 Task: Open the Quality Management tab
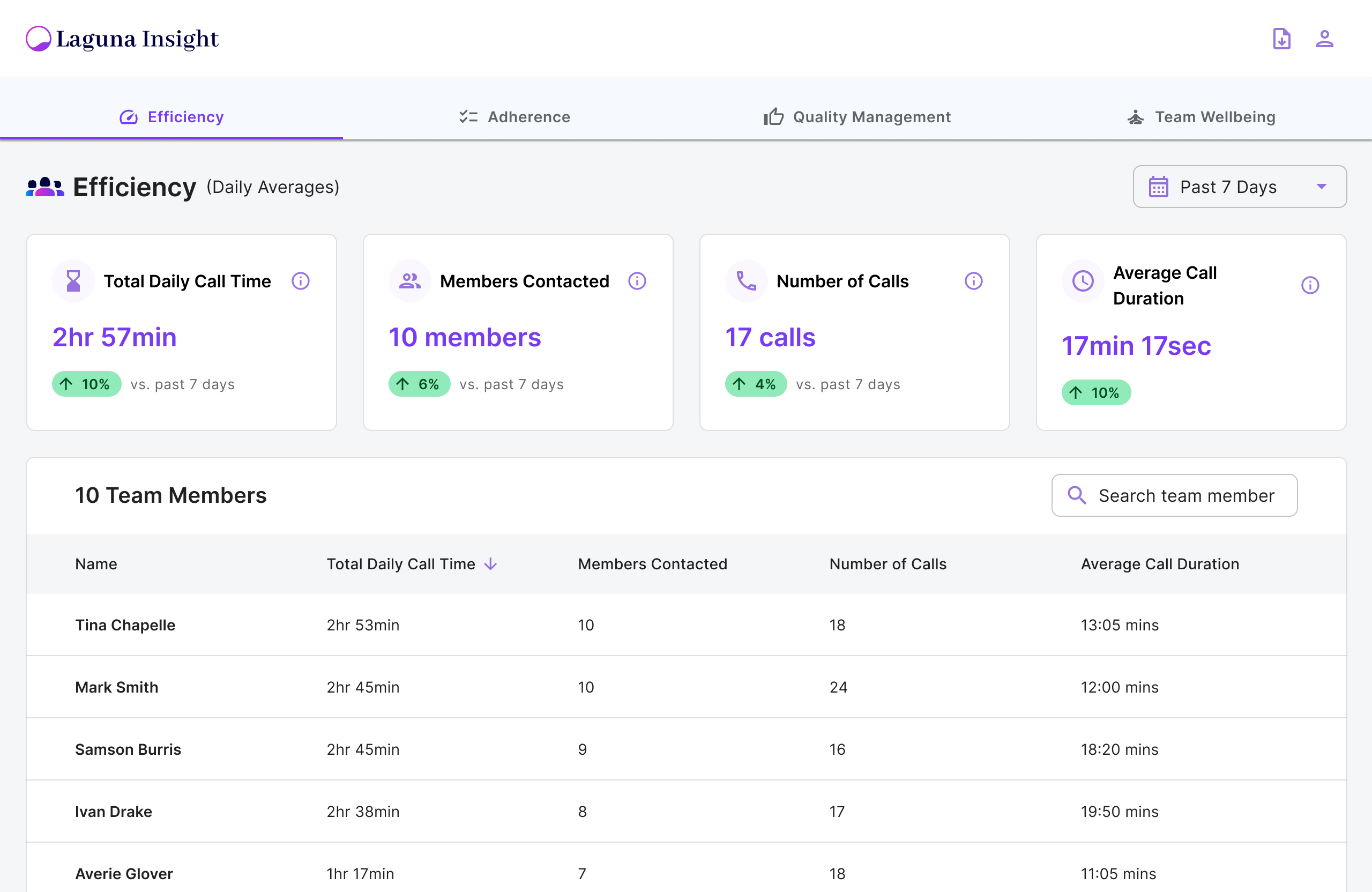pos(857,117)
